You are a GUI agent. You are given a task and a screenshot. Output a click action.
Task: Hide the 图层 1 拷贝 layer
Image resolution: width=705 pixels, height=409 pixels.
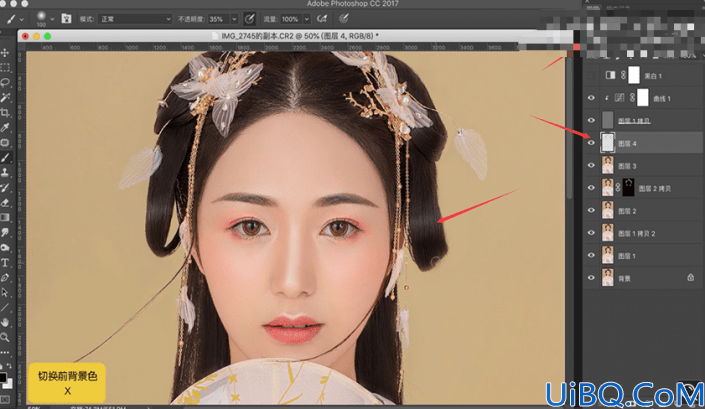coord(591,120)
